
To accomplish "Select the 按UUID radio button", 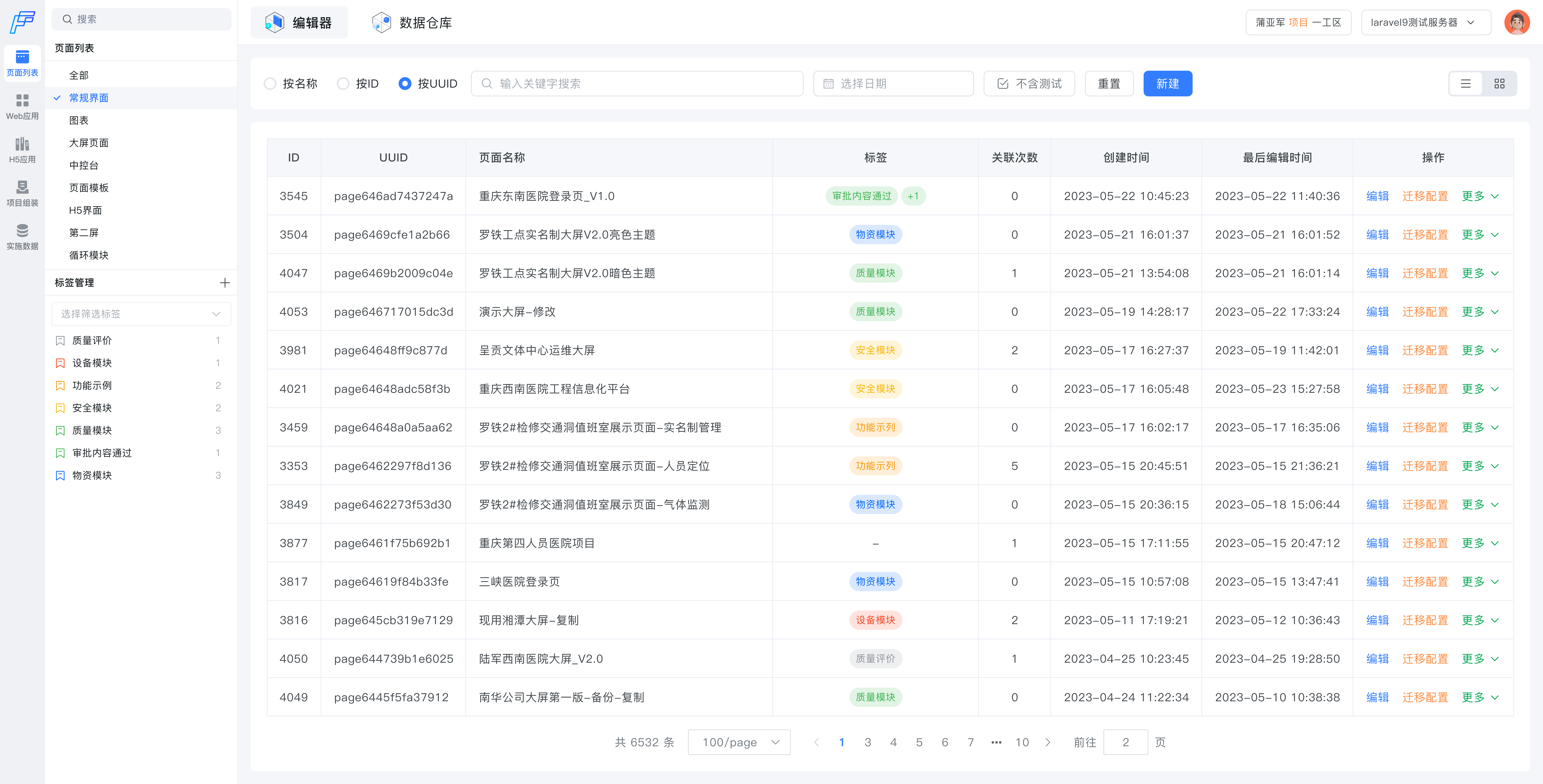I will point(405,84).
